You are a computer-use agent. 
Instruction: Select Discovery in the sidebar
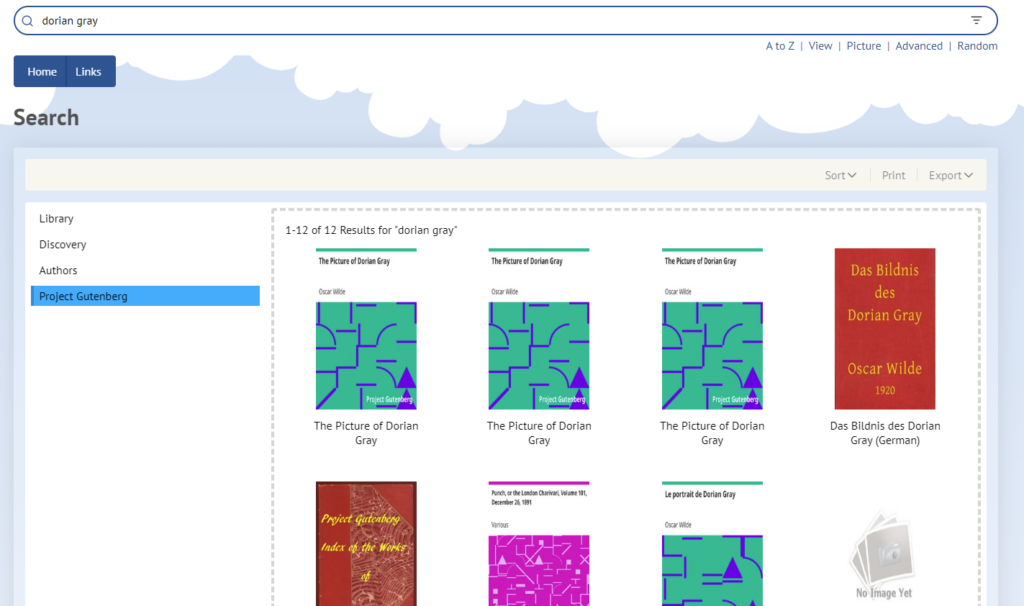(63, 245)
